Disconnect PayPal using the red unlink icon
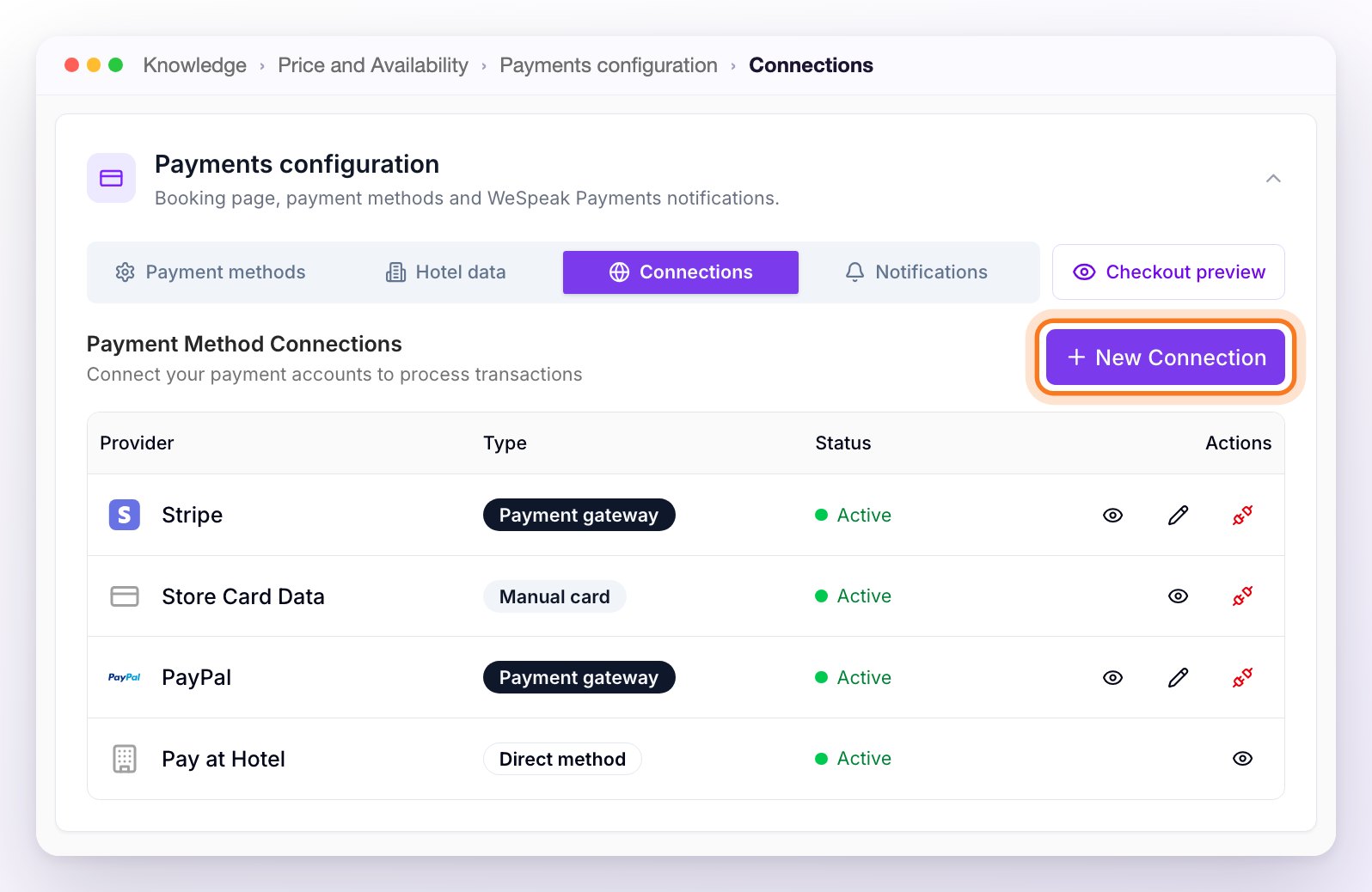 click(1242, 677)
